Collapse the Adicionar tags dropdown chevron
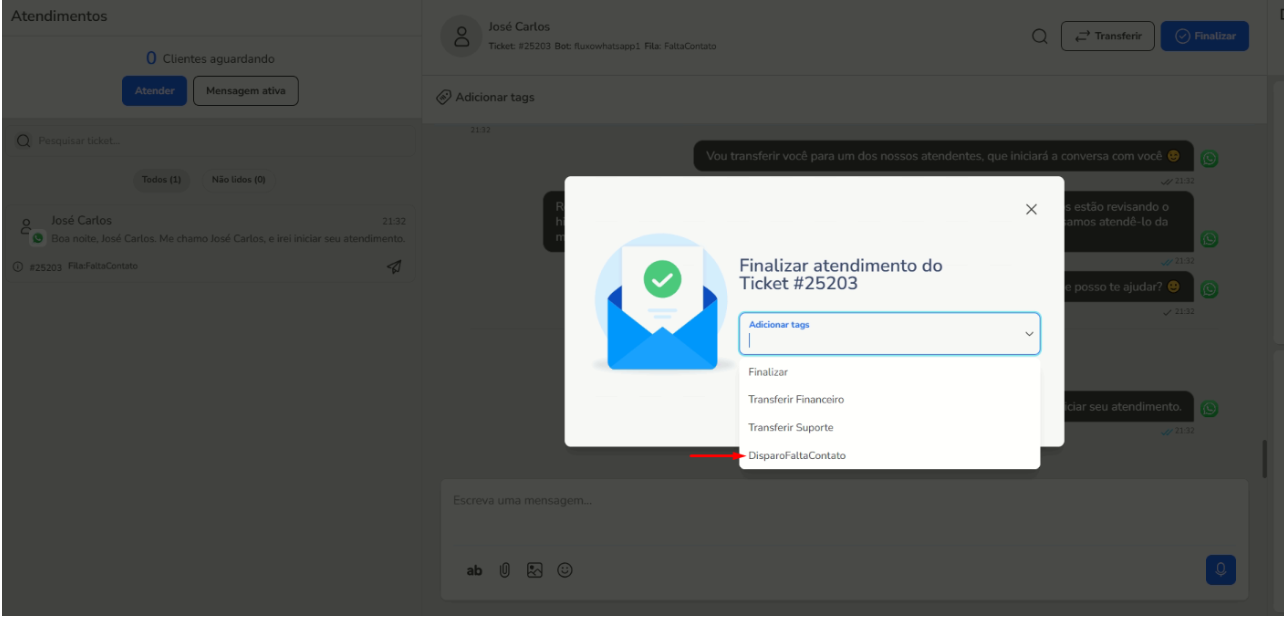The image size is (1285, 617). (1028, 334)
